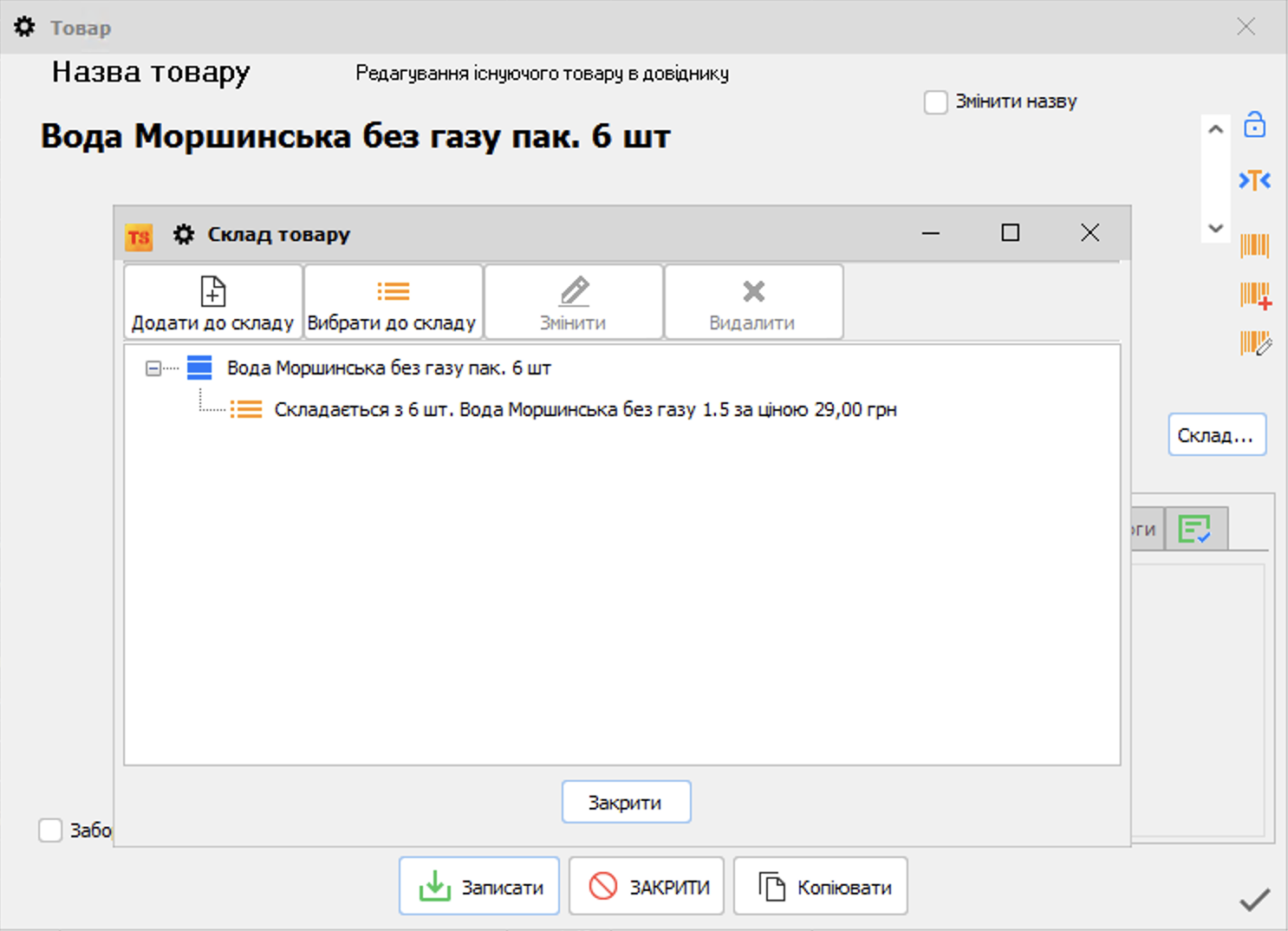Click 'Закрити' button in Склад товару dialog

coord(626,803)
